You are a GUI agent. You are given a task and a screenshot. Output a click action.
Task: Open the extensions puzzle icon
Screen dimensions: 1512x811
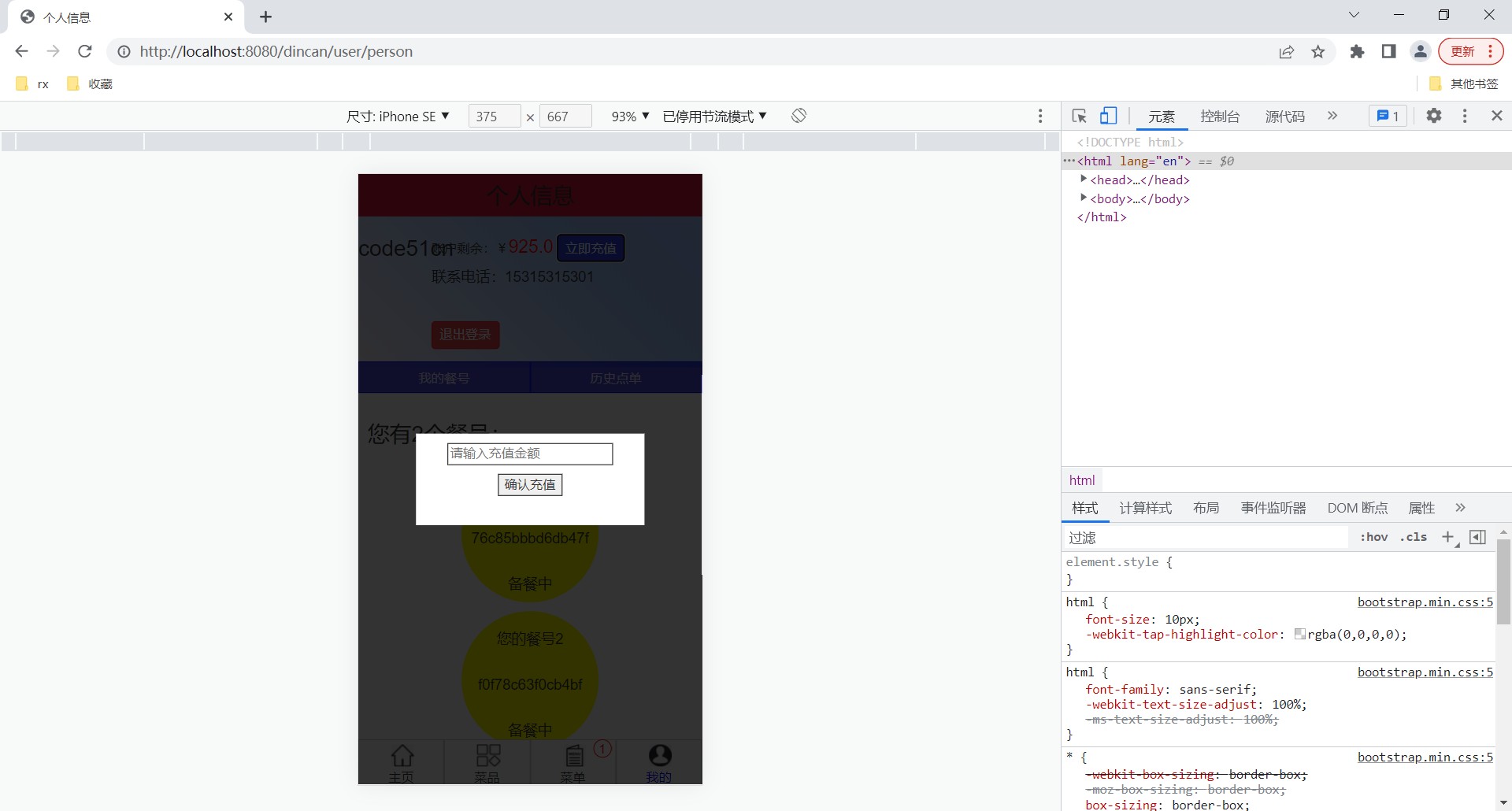pos(1357,52)
